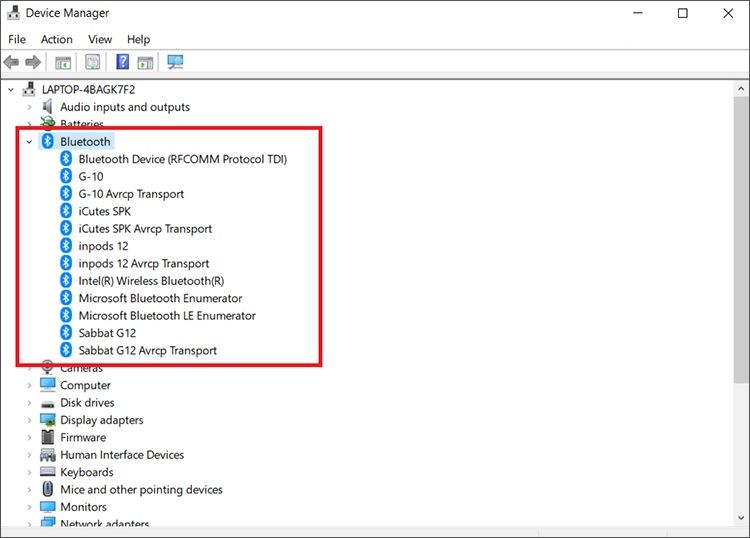Select the iCutes SPK device
This screenshot has width=750, height=538.
click(x=105, y=211)
